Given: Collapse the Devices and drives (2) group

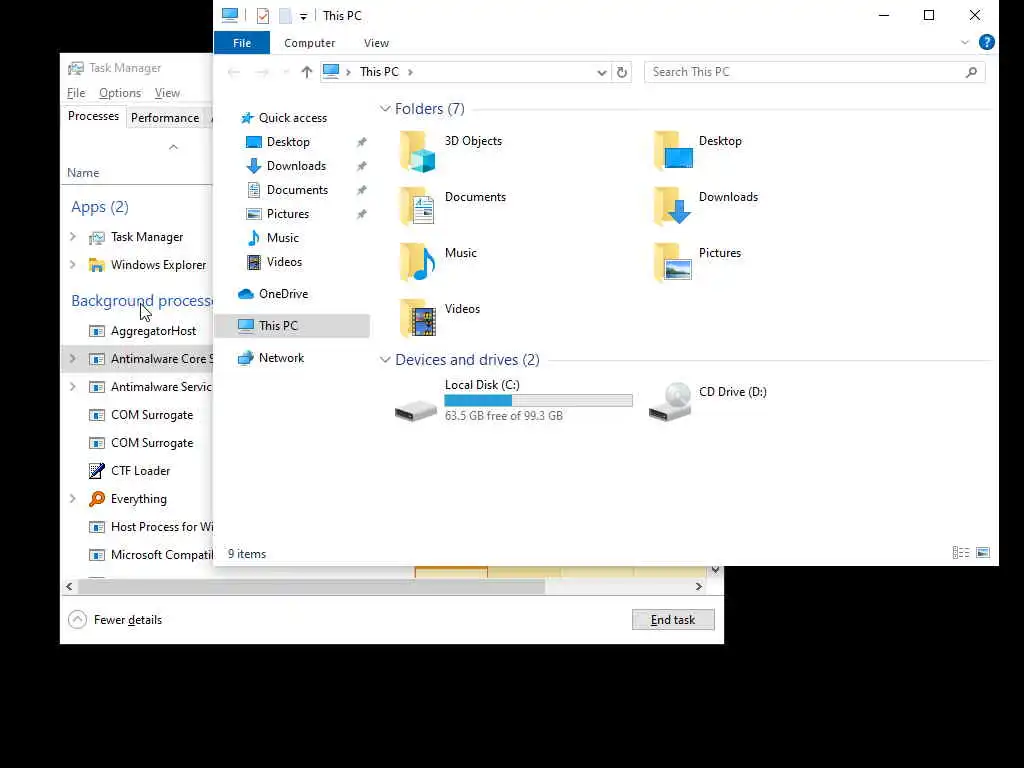Looking at the screenshot, I should click(x=385, y=360).
